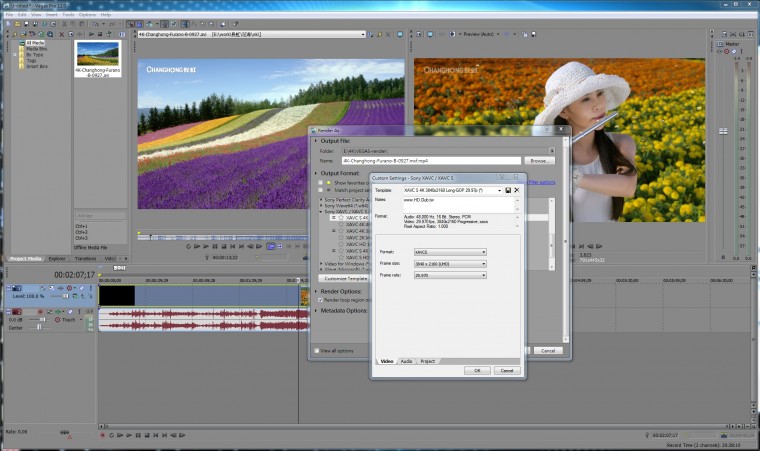Open the Template dropdown list
The height and width of the screenshot is (451, 760).
coord(498,189)
